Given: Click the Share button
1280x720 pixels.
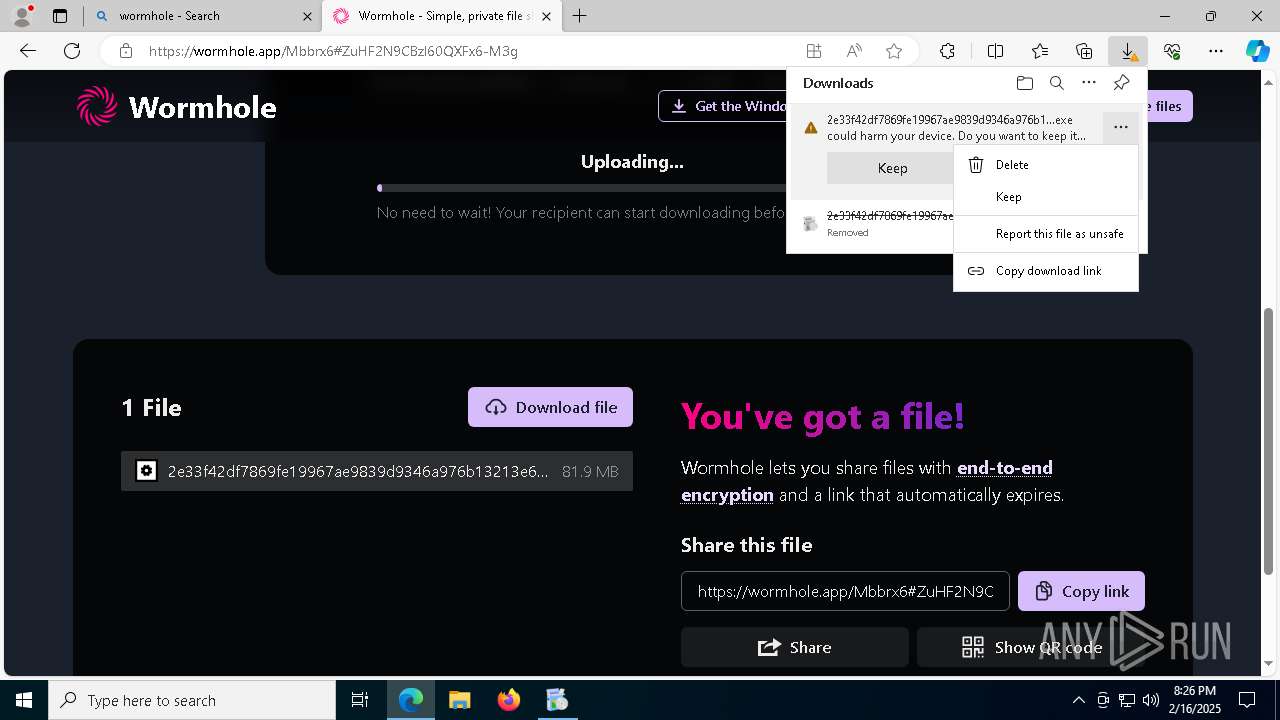Looking at the screenshot, I should [x=795, y=647].
